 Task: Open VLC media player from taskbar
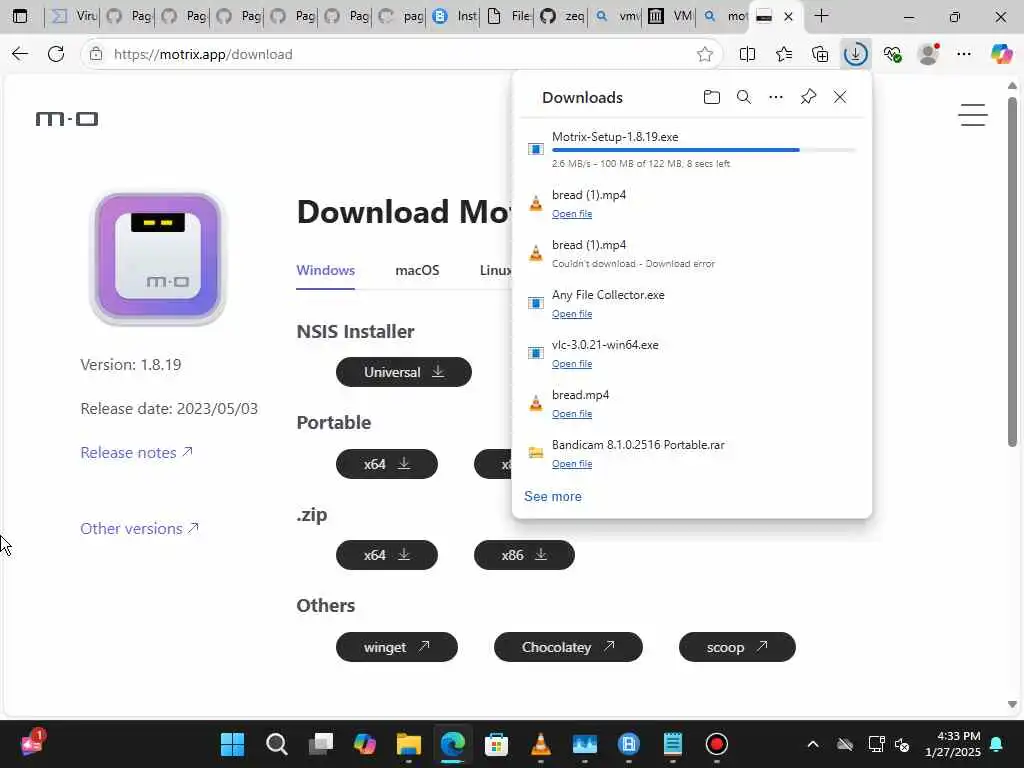(541, 744)
